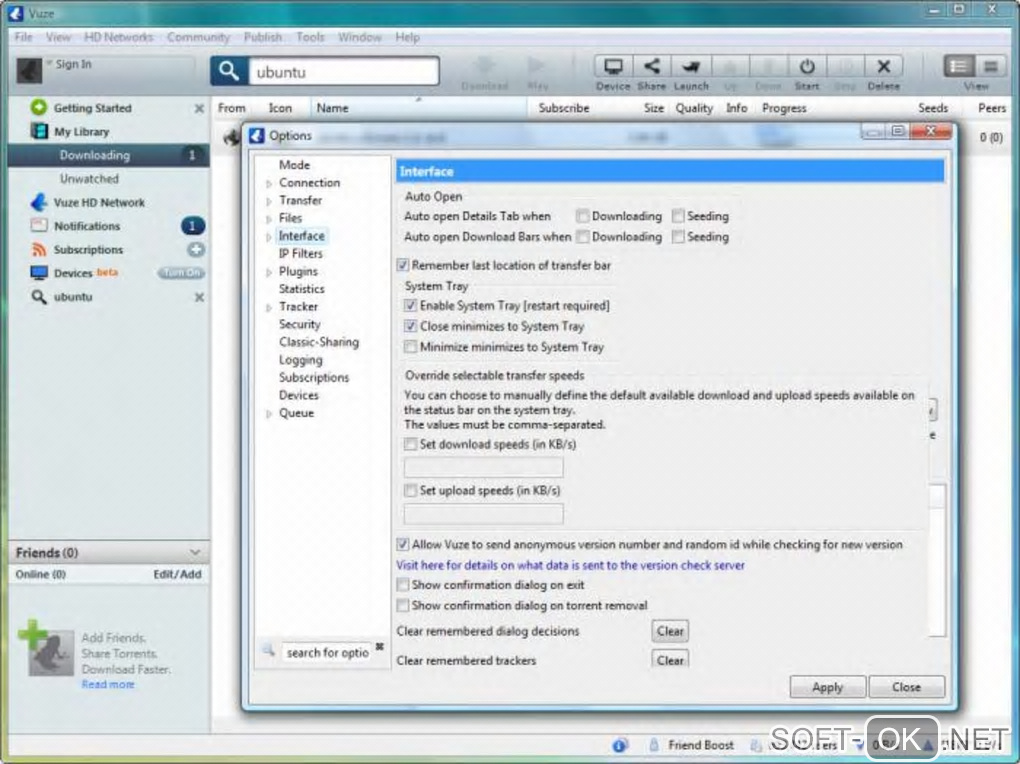
Task: Open the Community menu
Action: click(198, 37)
